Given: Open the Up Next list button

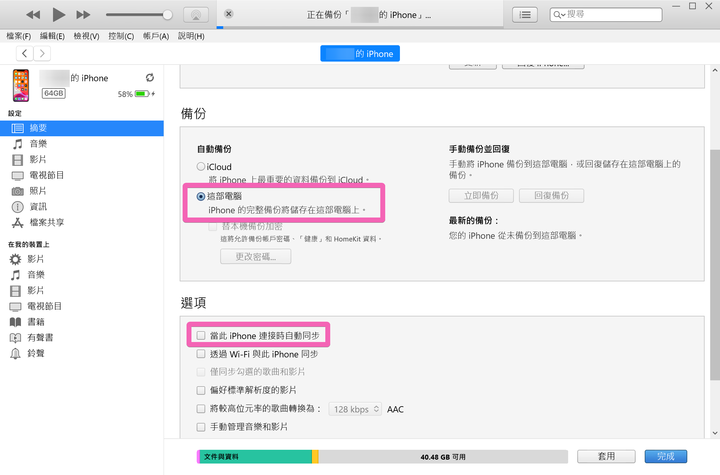Looking at the screenshot, I should 525,15.
